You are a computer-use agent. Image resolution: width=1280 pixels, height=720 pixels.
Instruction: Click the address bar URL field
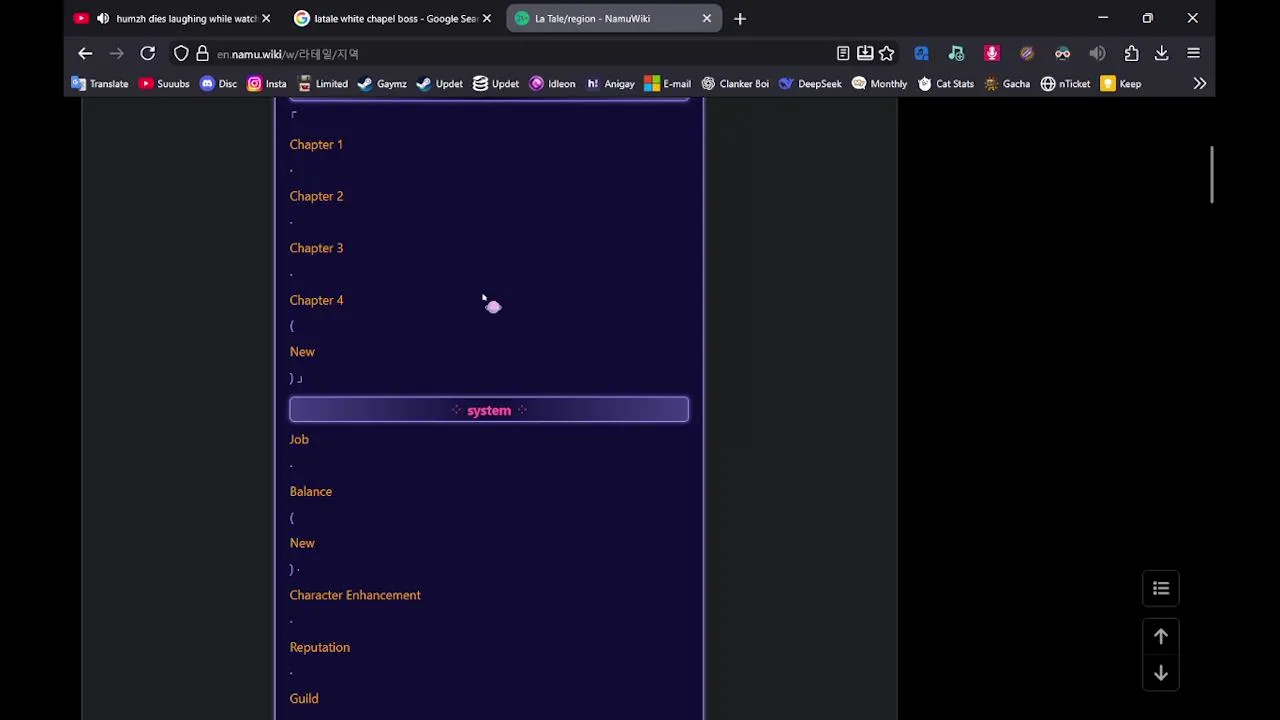coord(520,54)
